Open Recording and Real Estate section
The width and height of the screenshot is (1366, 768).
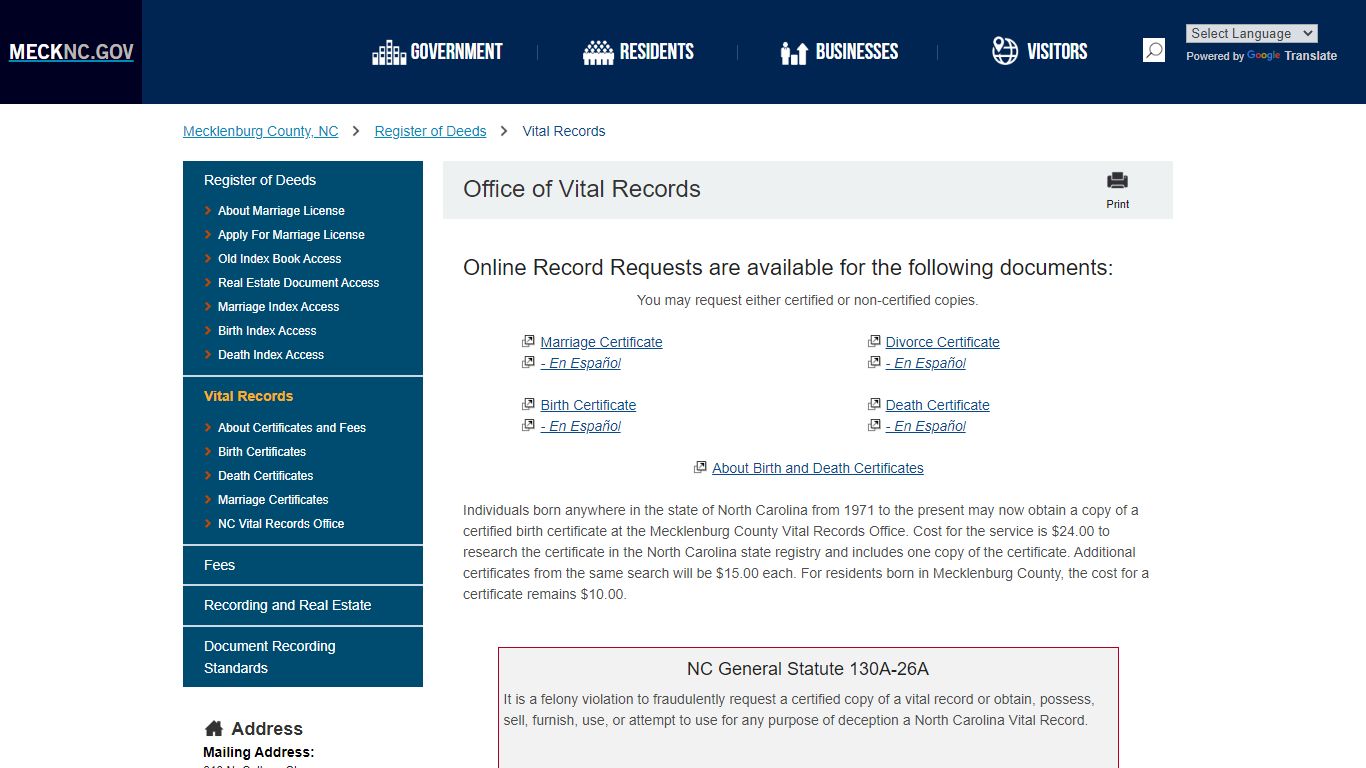coord(303,605)
